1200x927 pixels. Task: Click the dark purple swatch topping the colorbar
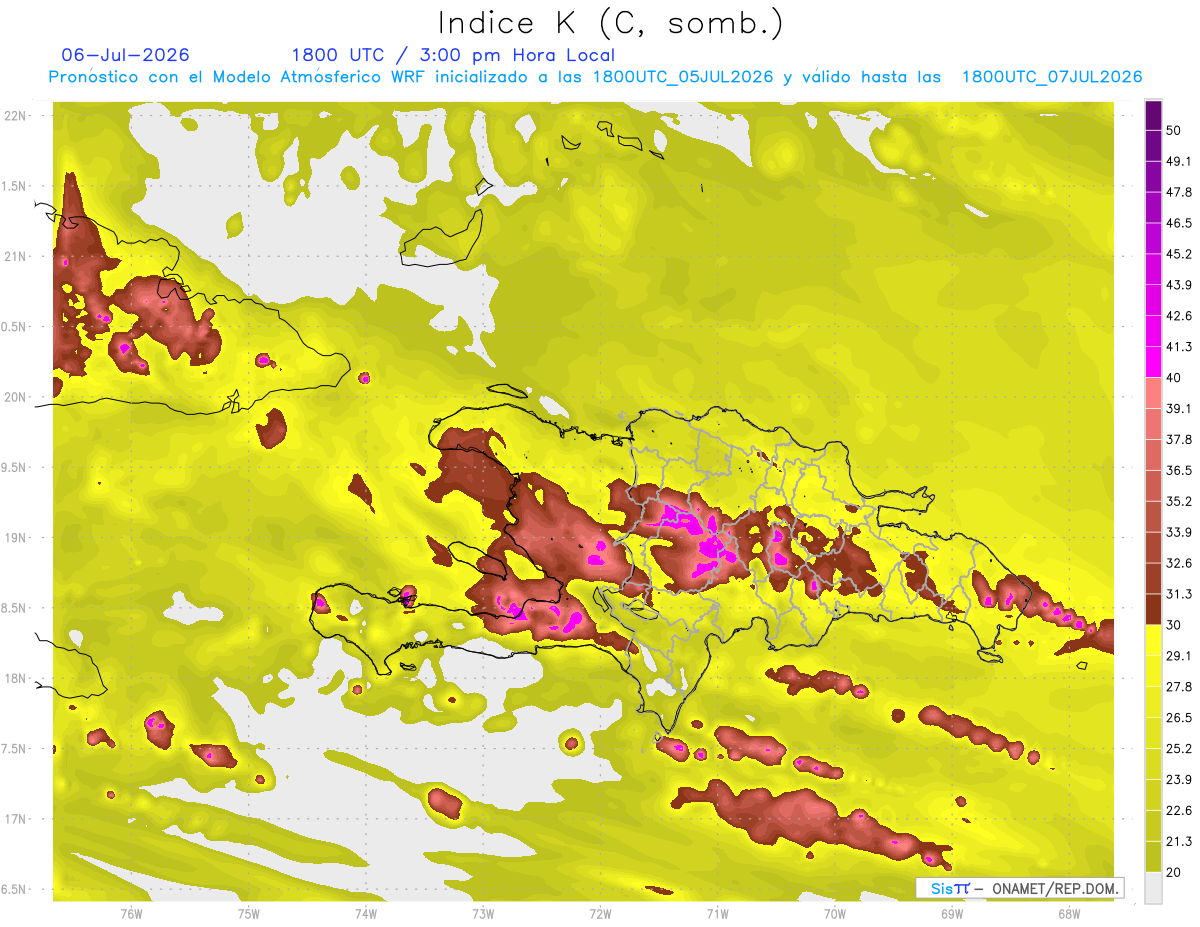[x=1153, y=116]
